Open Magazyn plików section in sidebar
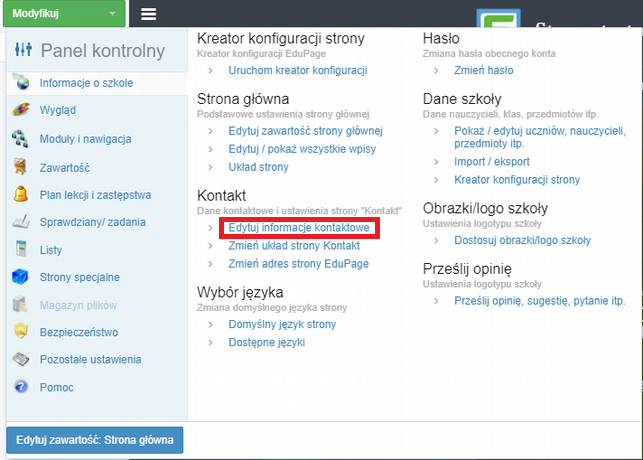The image size is (643, 460). [x=78, y=305]
